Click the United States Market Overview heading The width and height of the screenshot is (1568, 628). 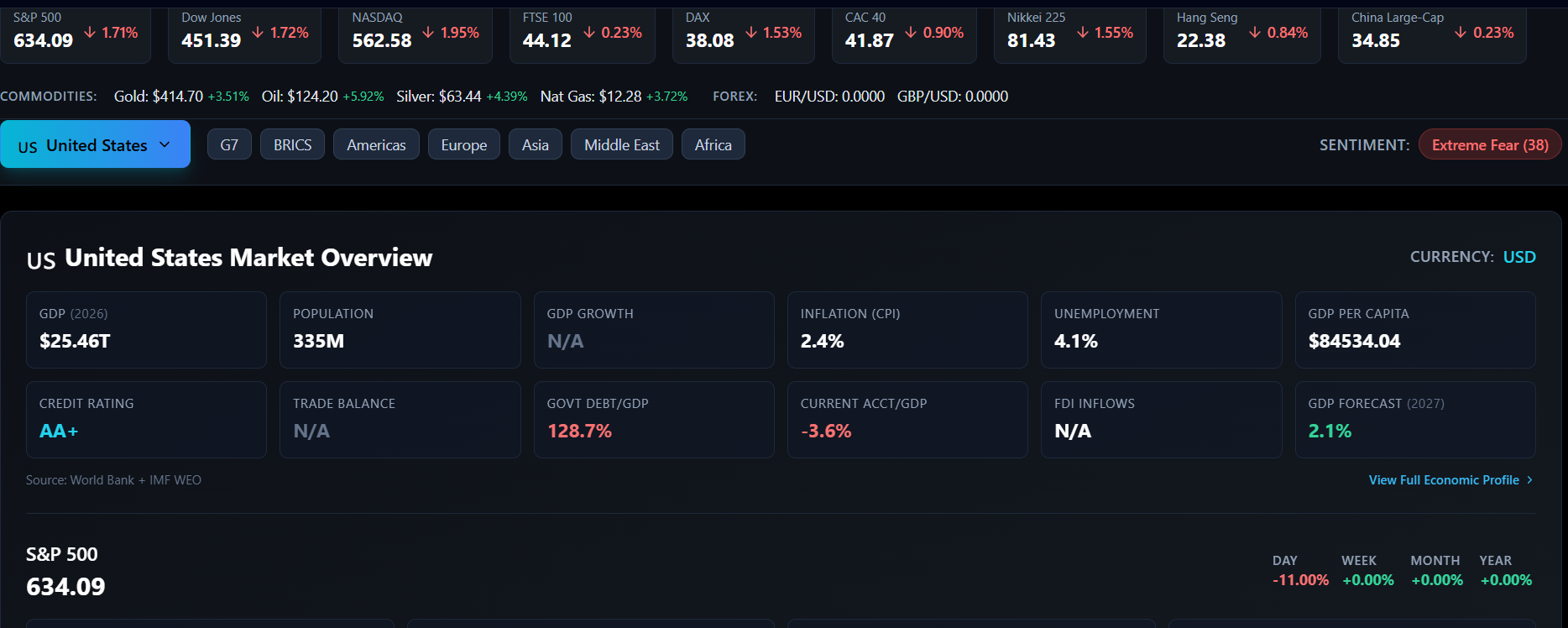[x=248, y=258]
